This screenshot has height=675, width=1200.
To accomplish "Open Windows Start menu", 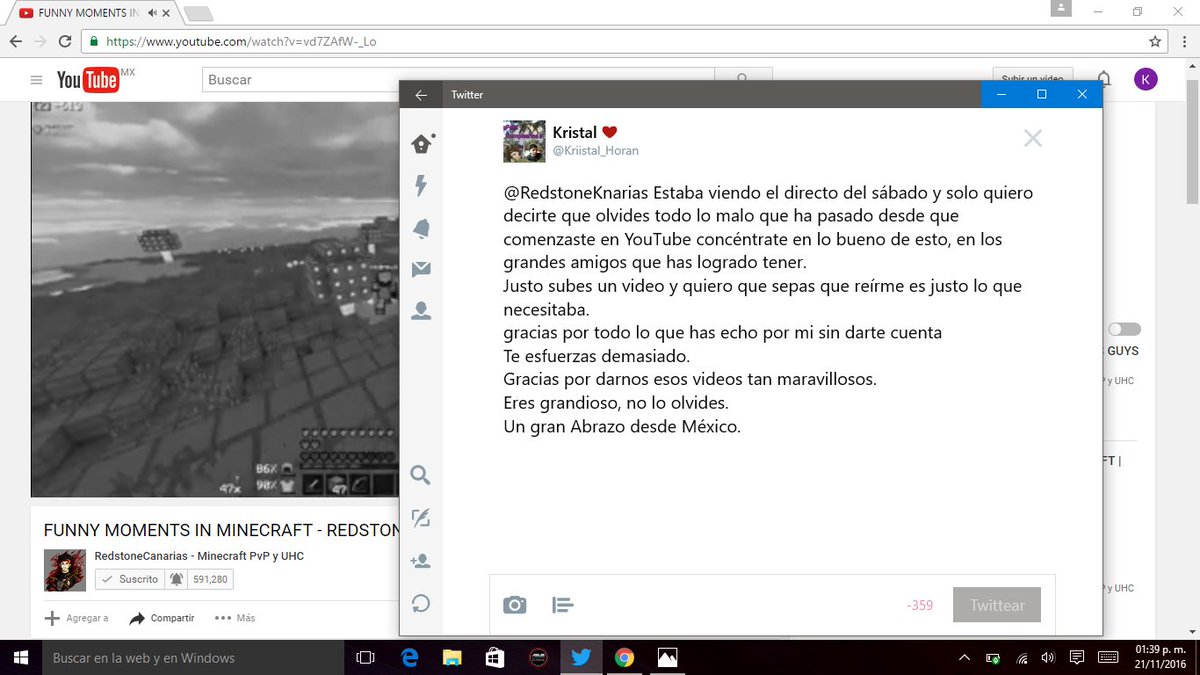I will pos(20,658).
